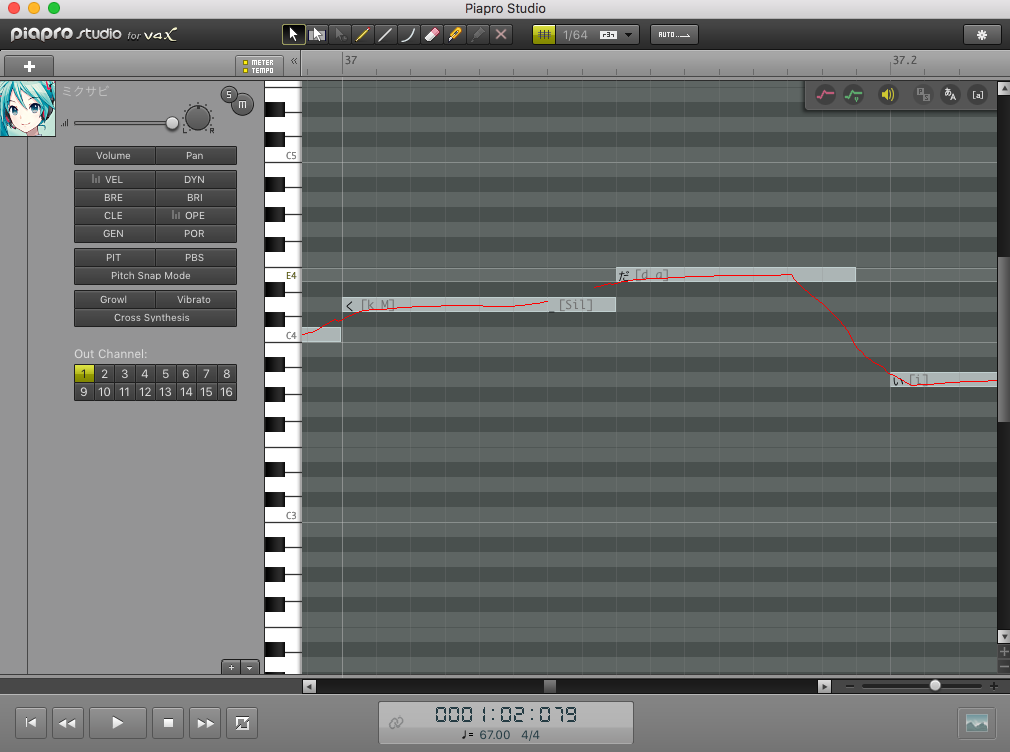Select the glue tool

(478, 34)
